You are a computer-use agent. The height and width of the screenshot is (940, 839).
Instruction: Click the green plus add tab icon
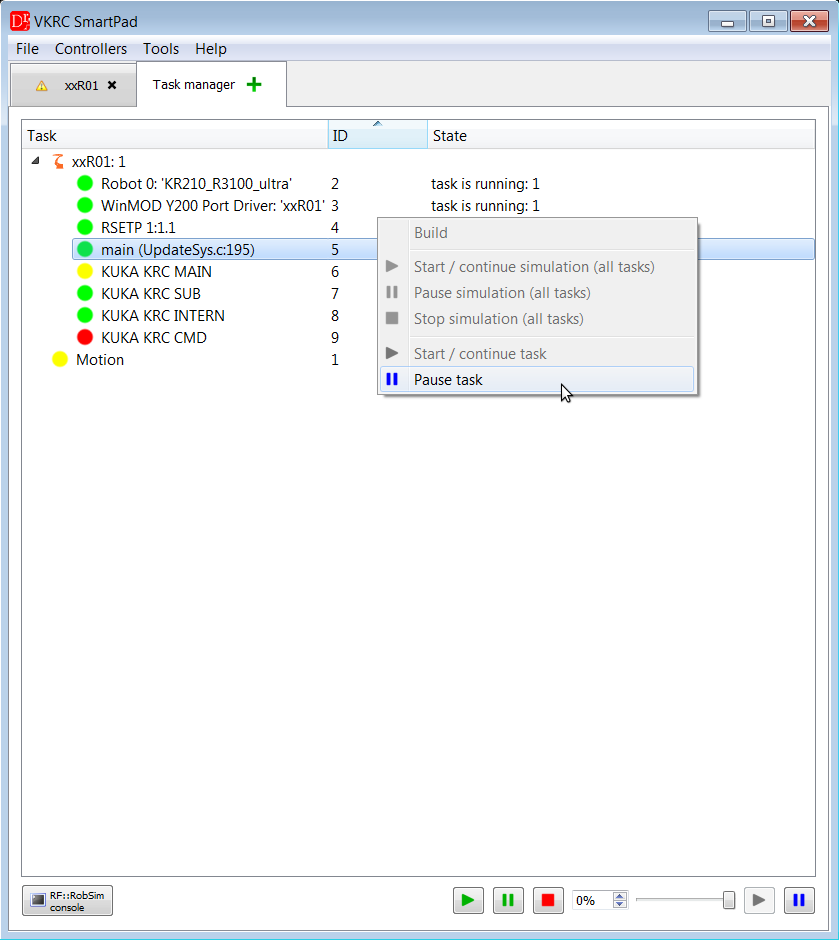[254, 85]
